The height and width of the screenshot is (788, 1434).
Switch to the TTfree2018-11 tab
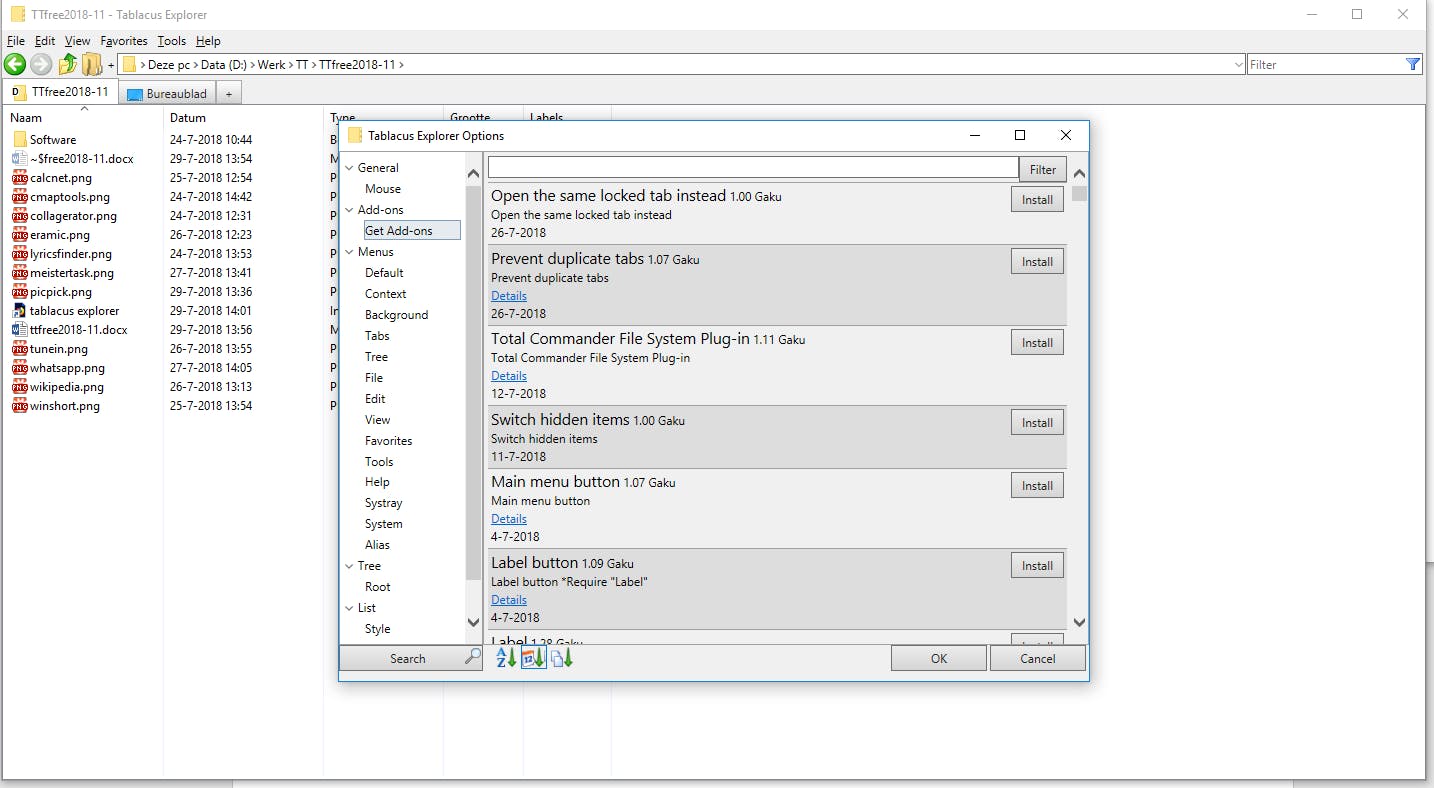[60, 91]
